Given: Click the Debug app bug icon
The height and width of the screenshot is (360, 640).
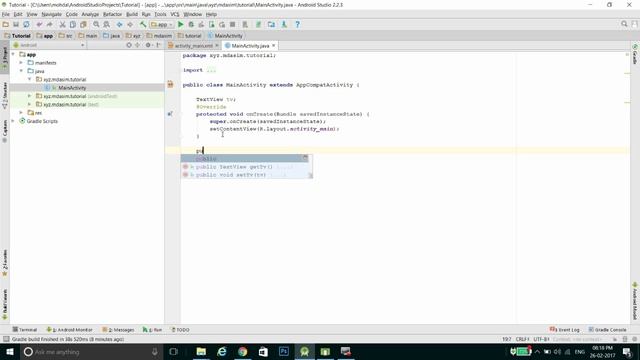Looking at the screenshot, I should click(191, 24).
